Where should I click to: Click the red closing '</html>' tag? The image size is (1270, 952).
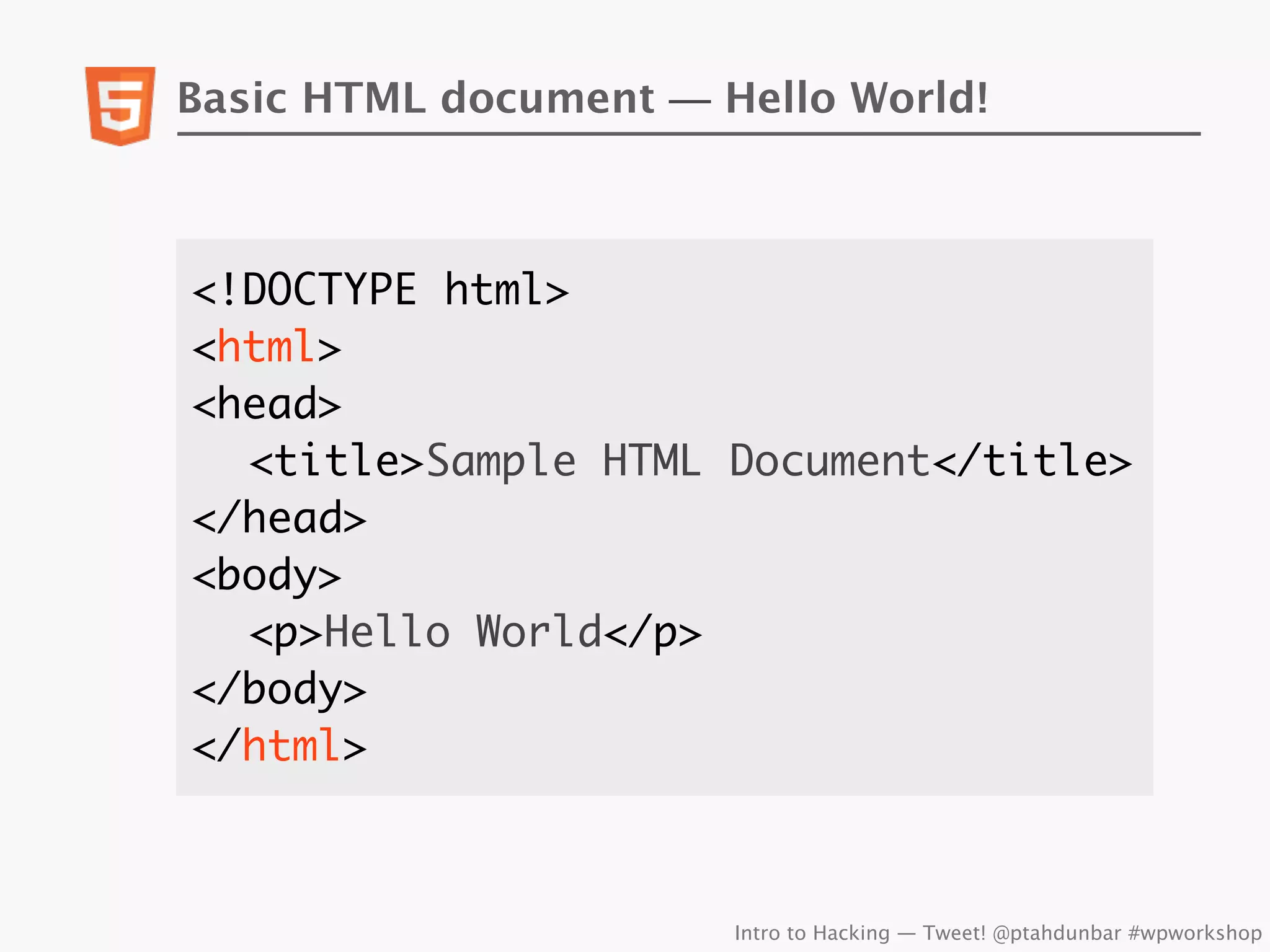click(279, 746)
